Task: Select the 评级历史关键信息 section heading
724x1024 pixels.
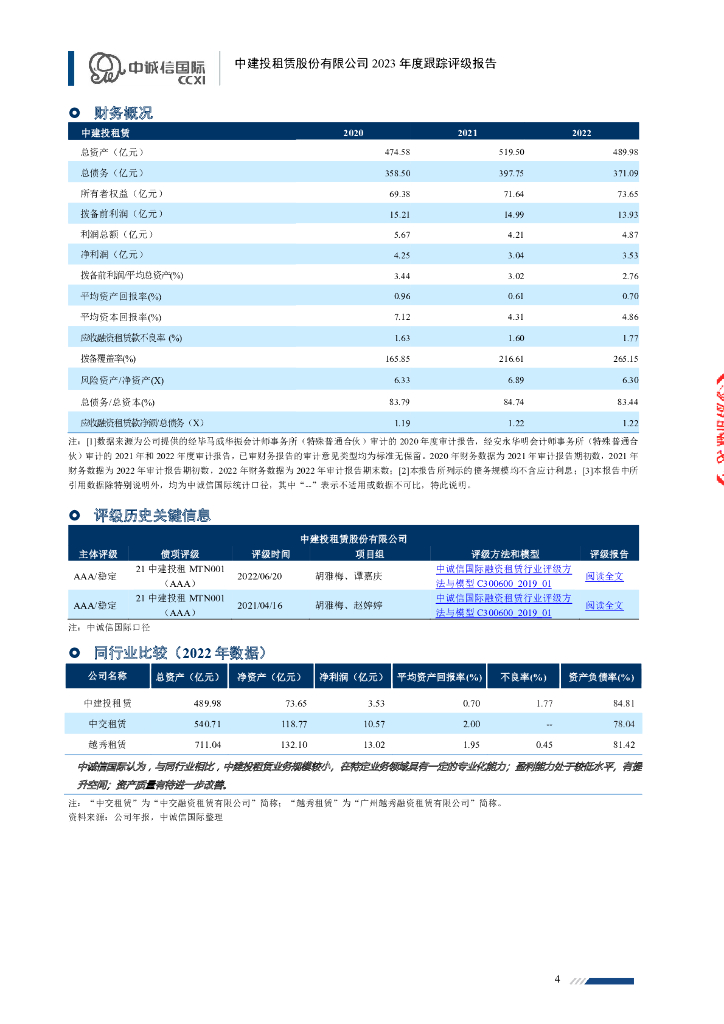Action: tap(152, 515)
